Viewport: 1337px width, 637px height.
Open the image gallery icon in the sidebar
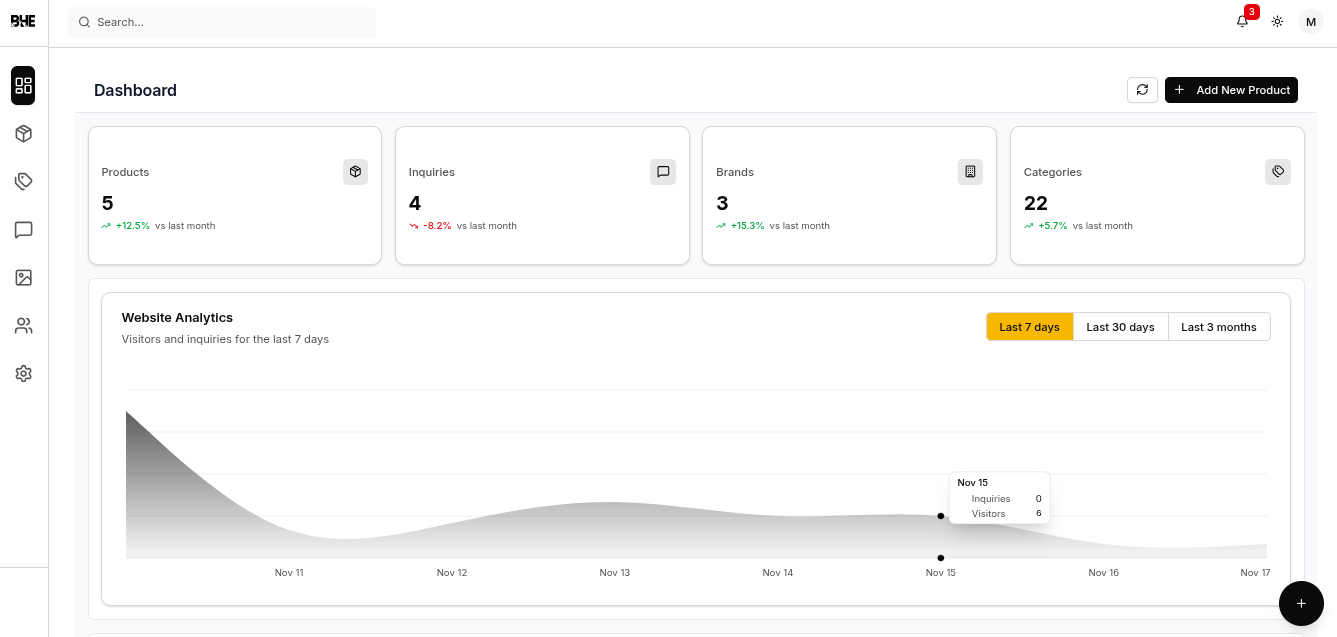[x=23, y=278]
